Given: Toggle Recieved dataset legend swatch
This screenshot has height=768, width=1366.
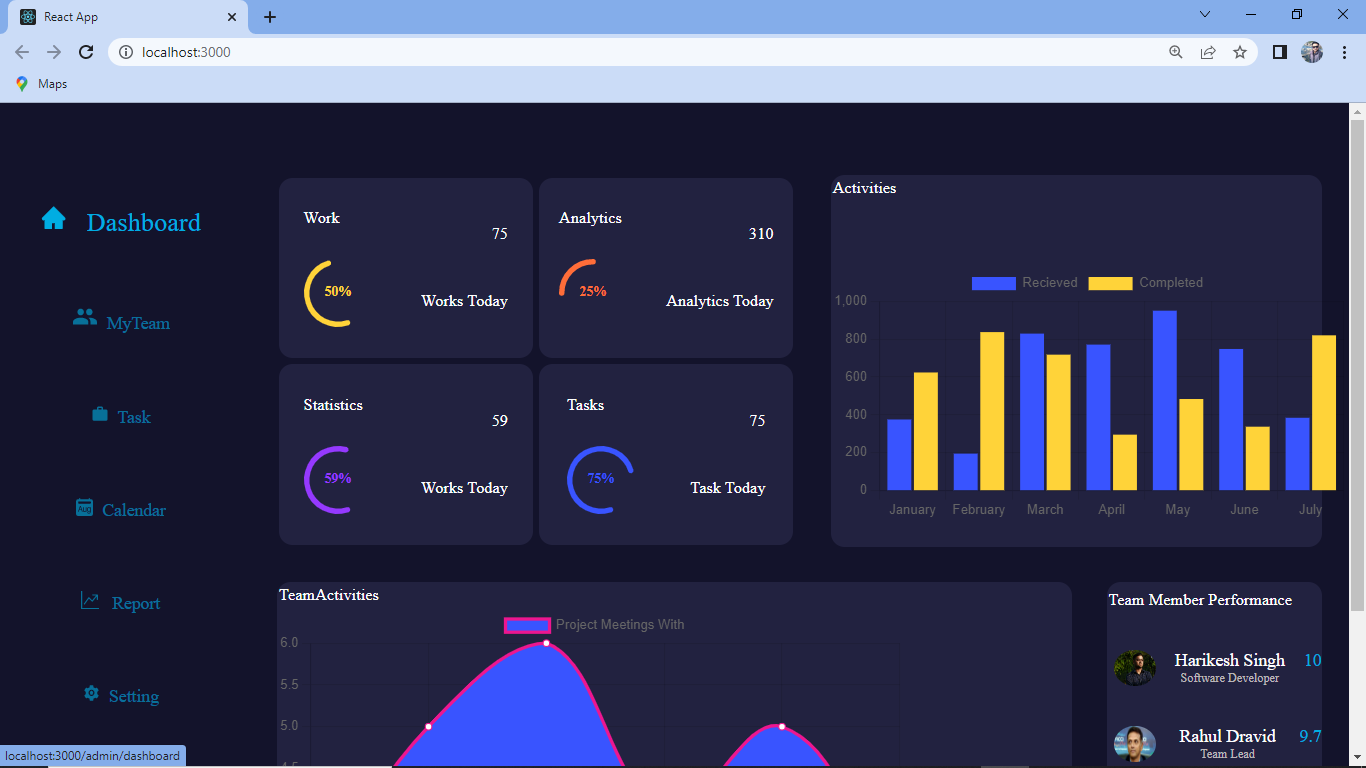Looking at the screenshot, I should pos(993,283).
